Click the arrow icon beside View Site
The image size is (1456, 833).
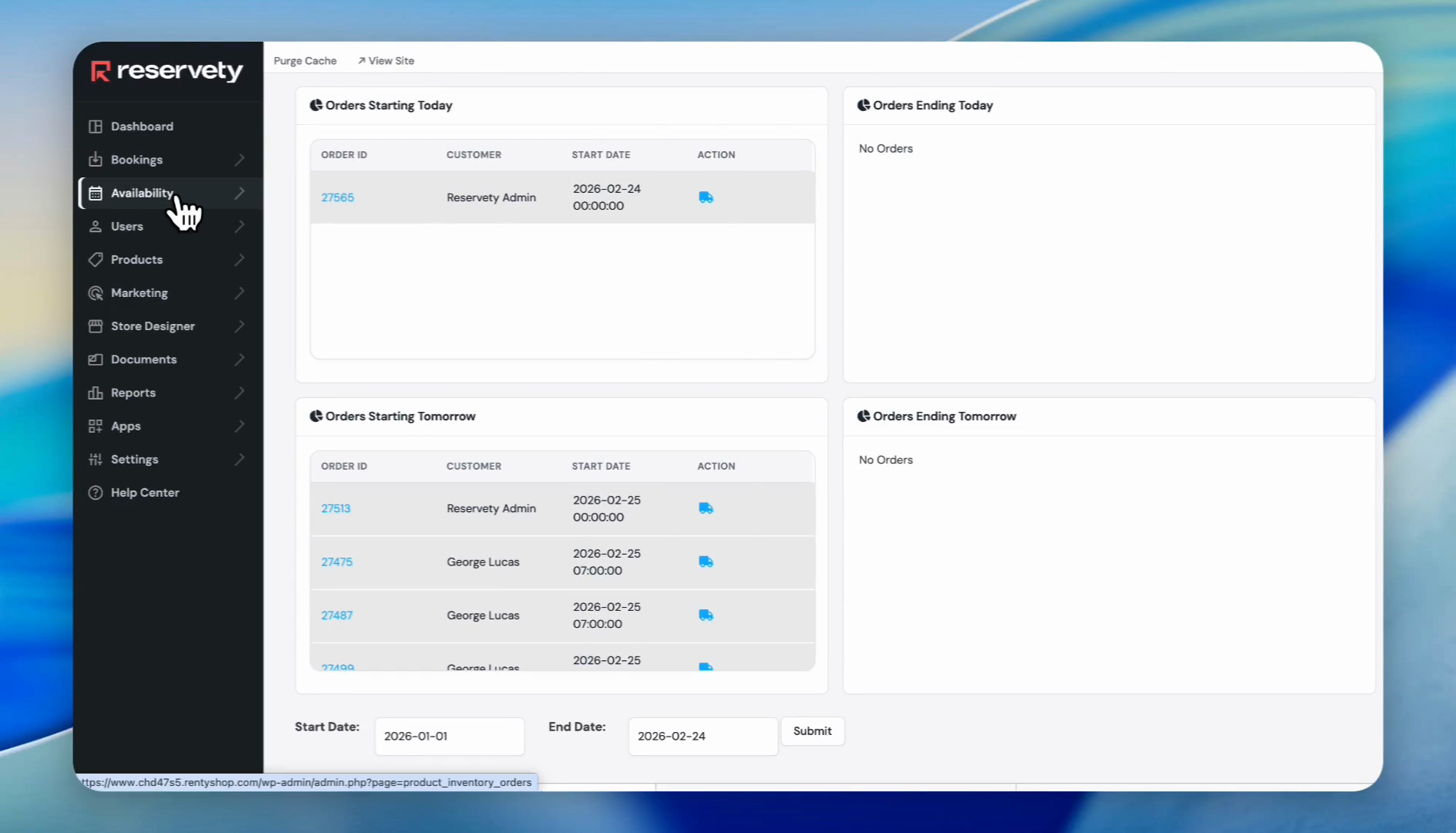362,61
